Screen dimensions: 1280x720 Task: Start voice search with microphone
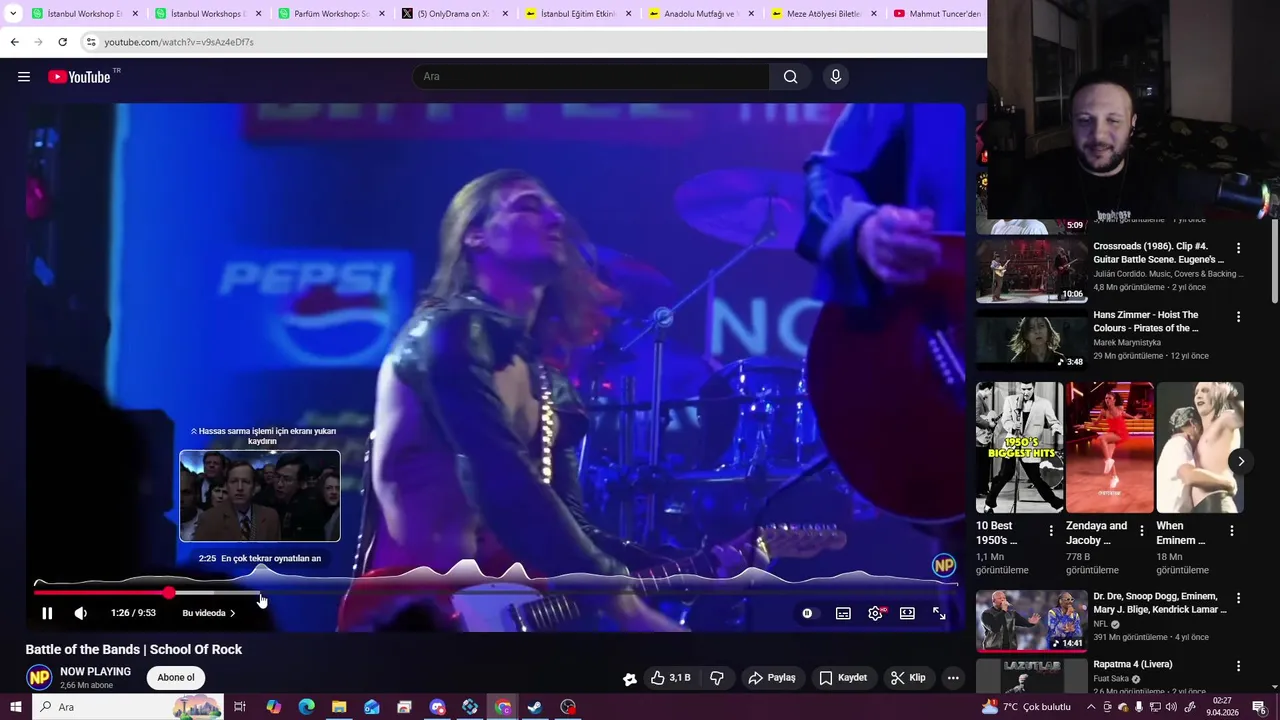click(x=836, y=77)
